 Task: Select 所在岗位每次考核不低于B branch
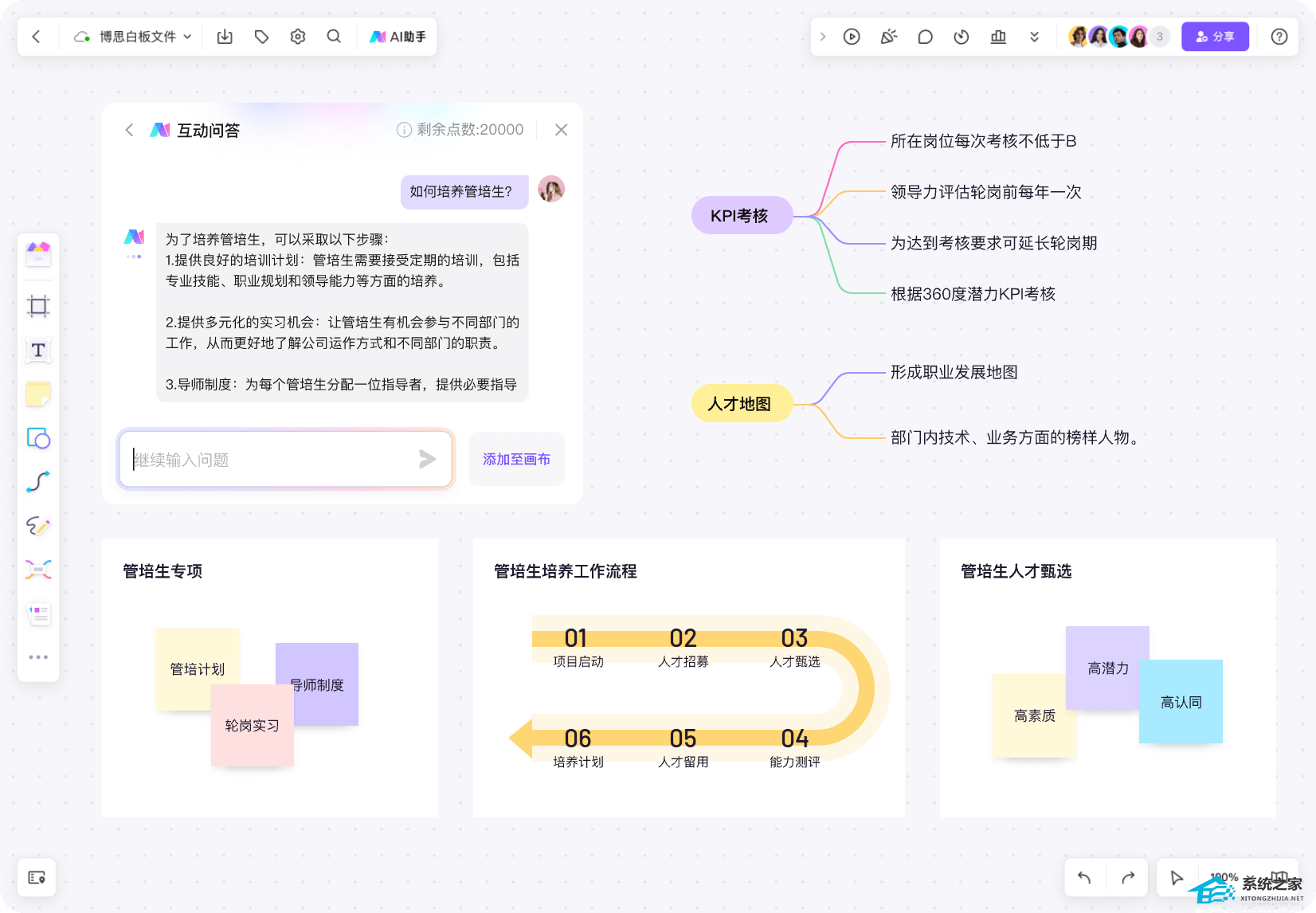983,141
